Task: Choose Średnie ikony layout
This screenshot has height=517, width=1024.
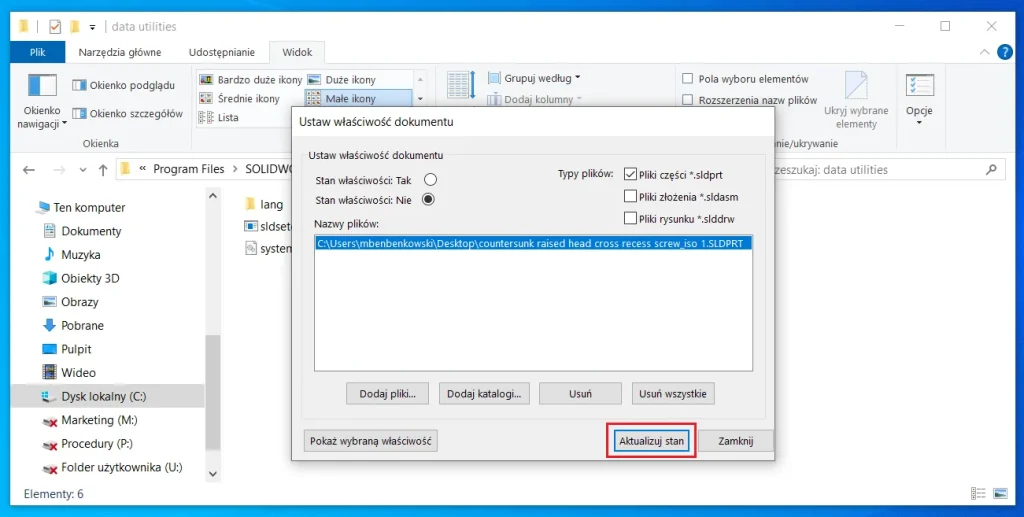Action: [x=240, y=99]
